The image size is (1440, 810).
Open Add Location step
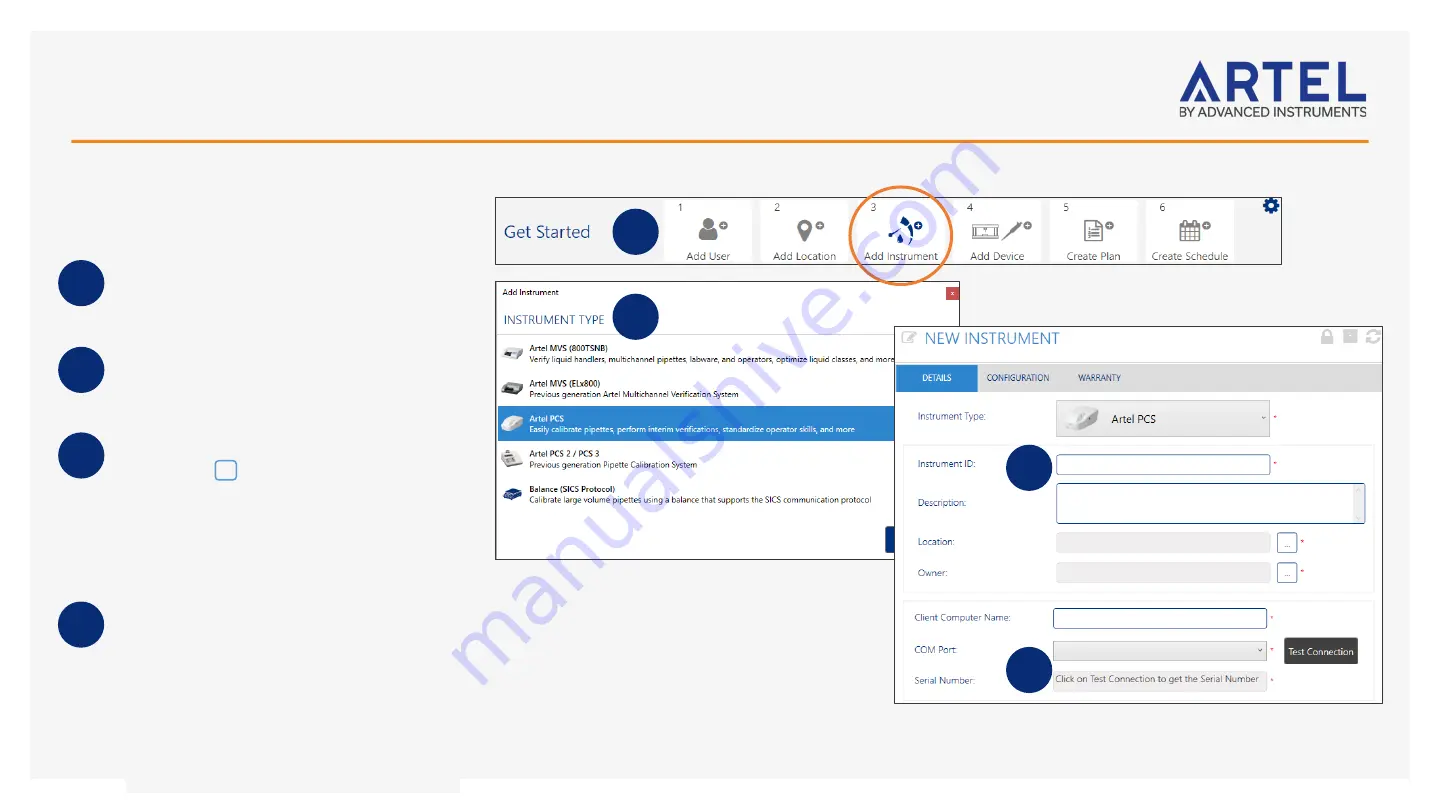pos(804,231)
